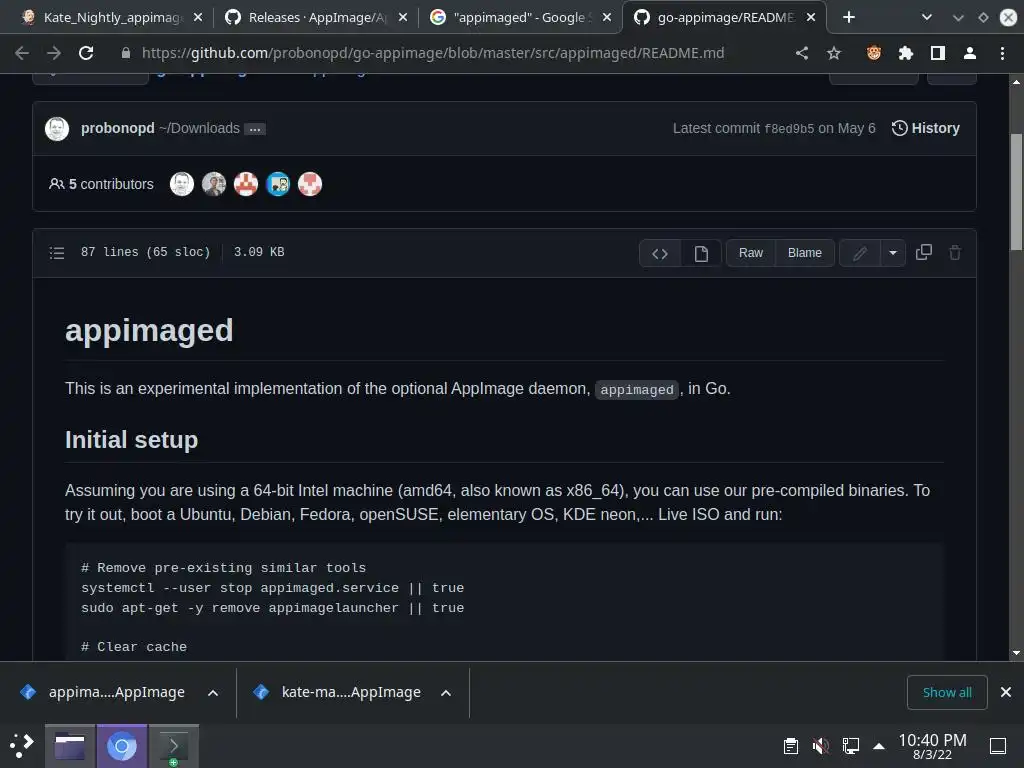Open the extensions puzzle icon
Screen dimensions: 1024x768
pyautogui.click(x=906, y=53)
